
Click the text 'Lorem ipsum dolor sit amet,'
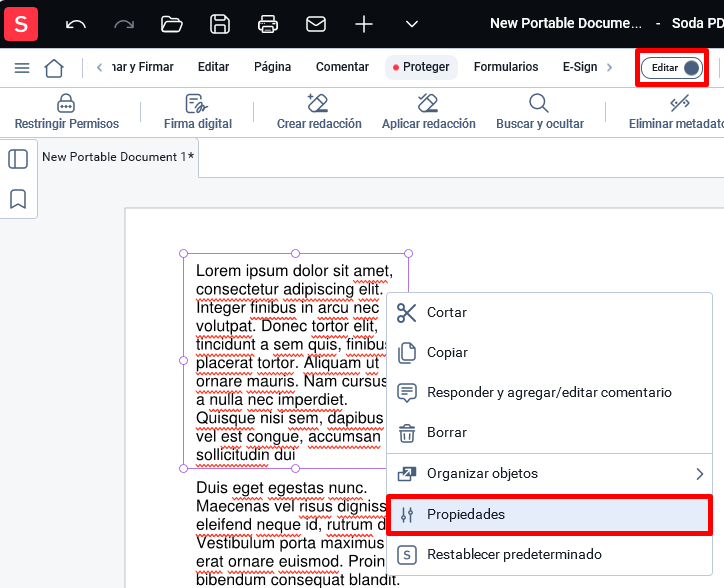point(294,271)
